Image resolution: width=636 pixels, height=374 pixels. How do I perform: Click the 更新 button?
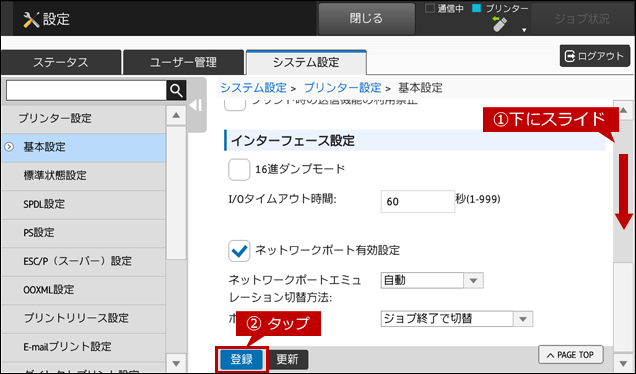point(287,359)
